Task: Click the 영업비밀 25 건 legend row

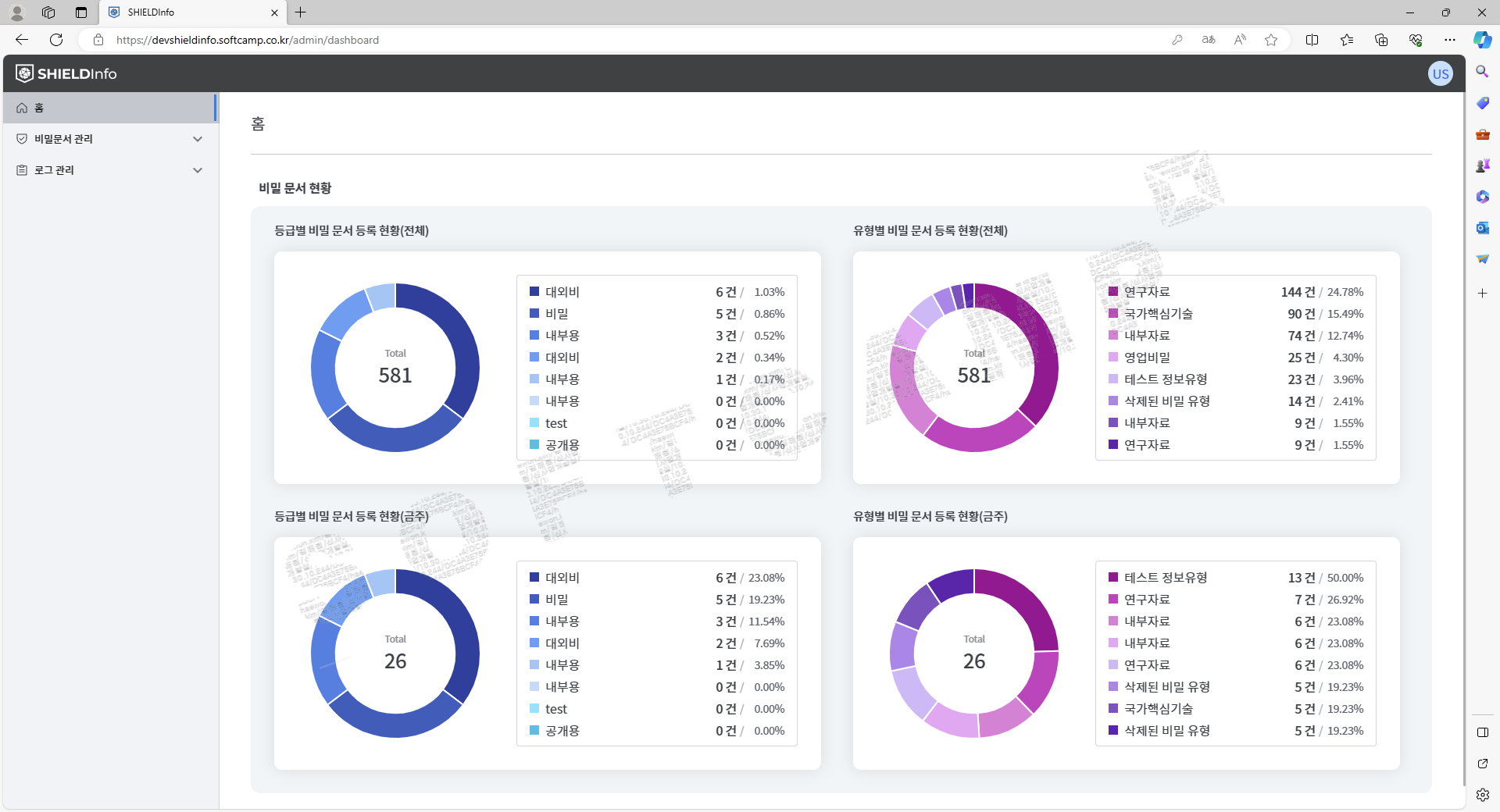Action: pyautogui.click(x=1236, y=358)
